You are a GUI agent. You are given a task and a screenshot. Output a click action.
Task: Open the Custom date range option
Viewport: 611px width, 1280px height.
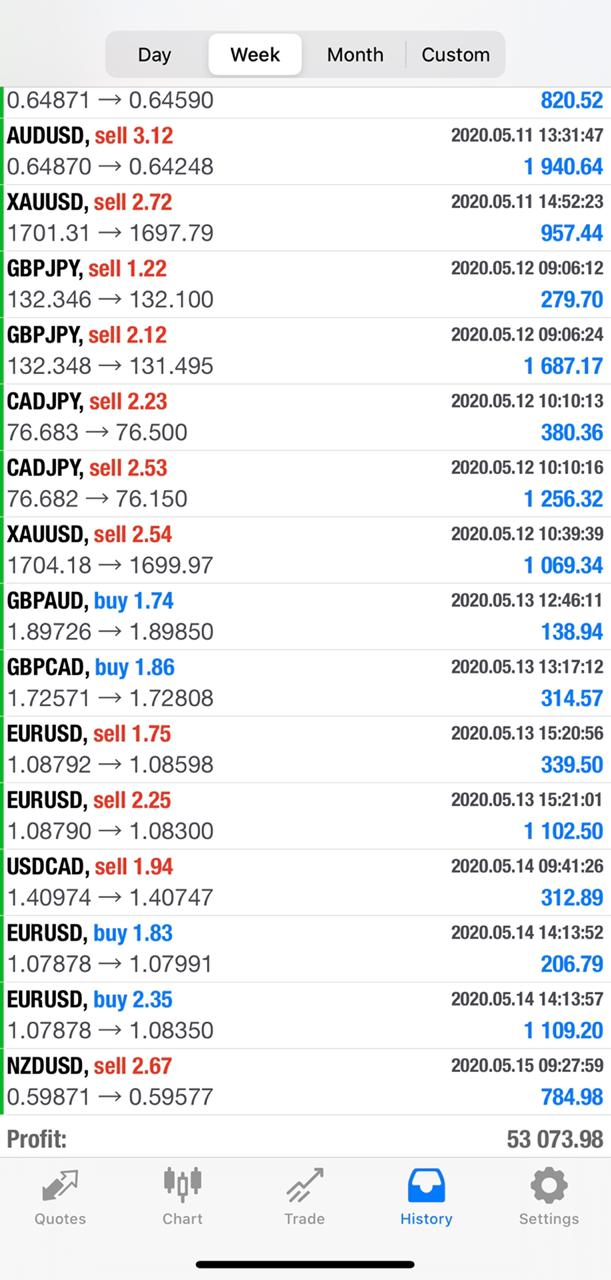click(455, 55)
